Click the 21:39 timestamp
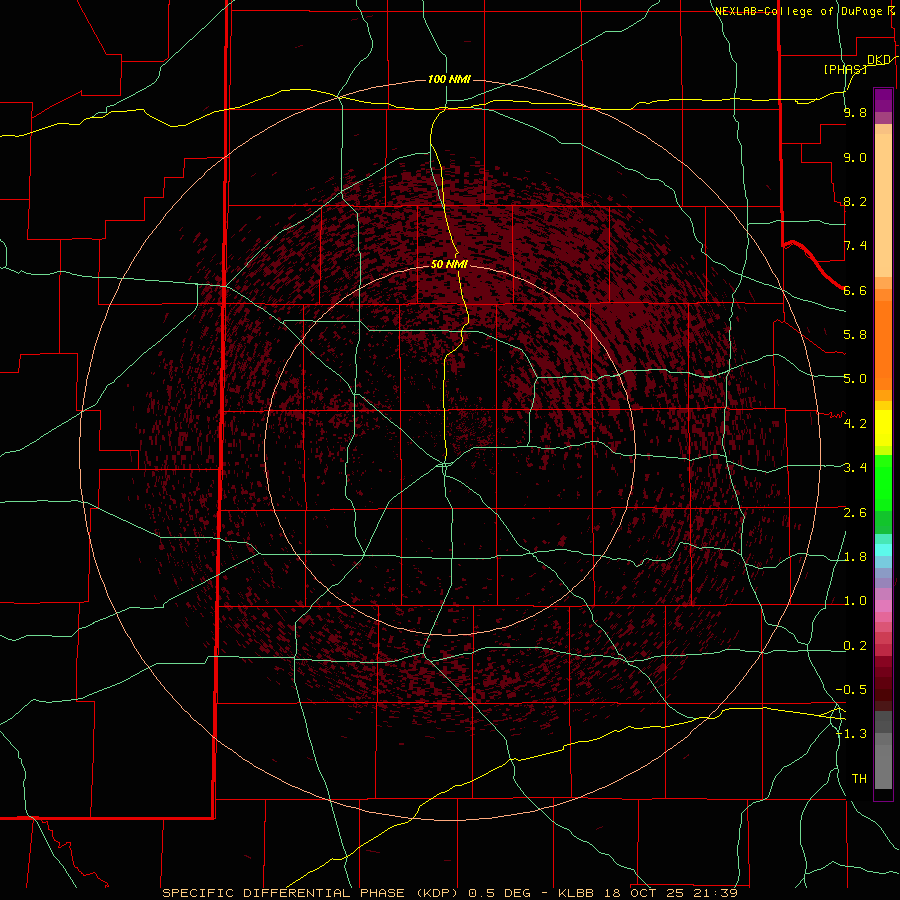900x900 pixels. click(x=715, y=893)
